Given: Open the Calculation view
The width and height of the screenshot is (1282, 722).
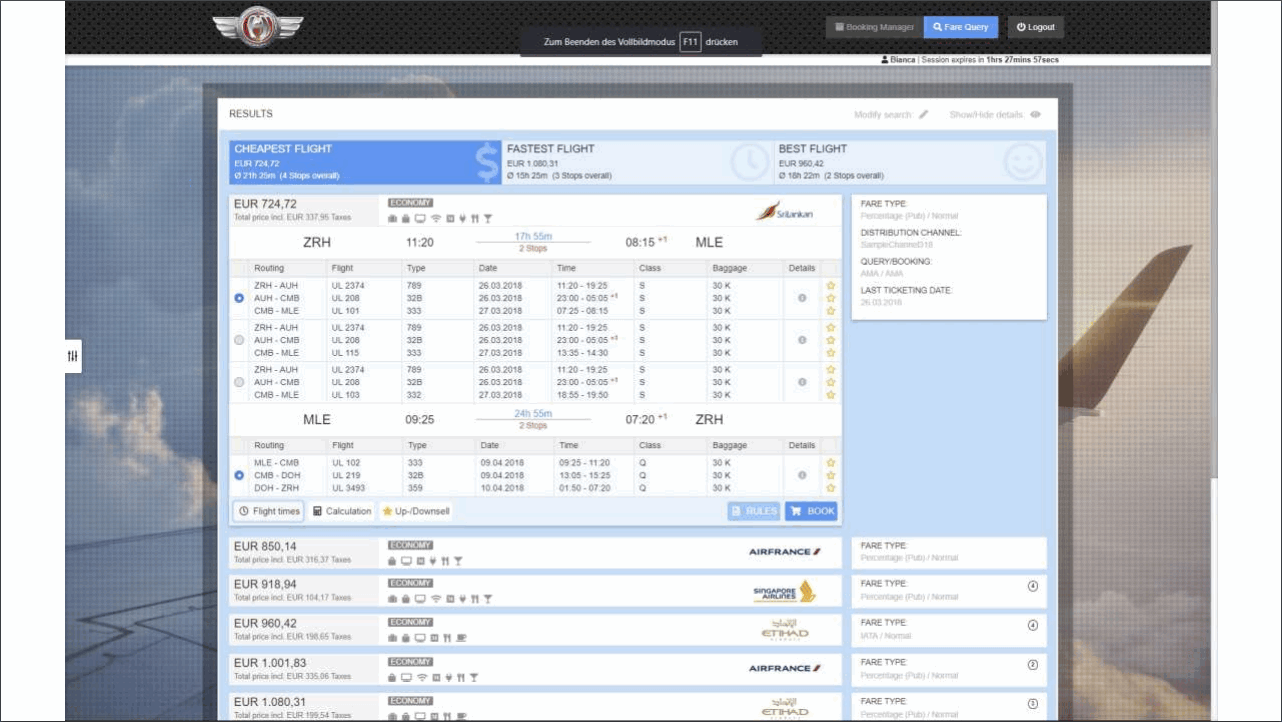Looking at the screenshot, I should 341,511.
